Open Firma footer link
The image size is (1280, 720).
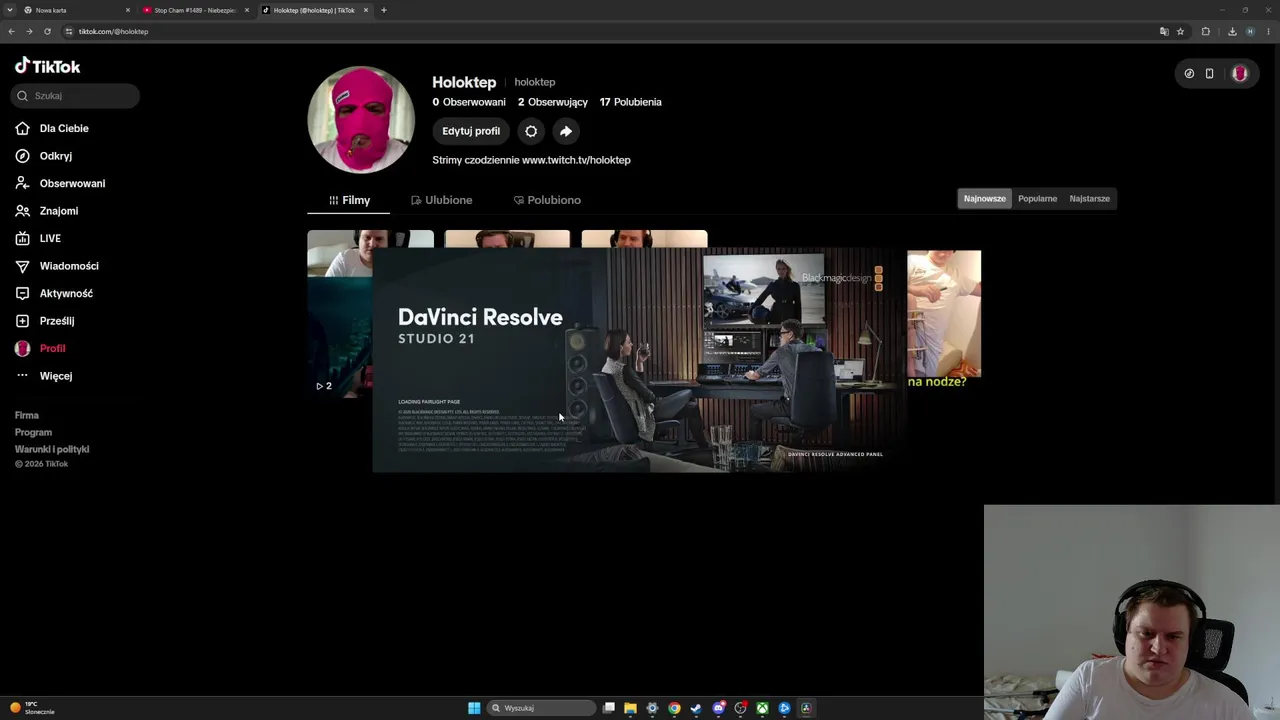[27, 415]
